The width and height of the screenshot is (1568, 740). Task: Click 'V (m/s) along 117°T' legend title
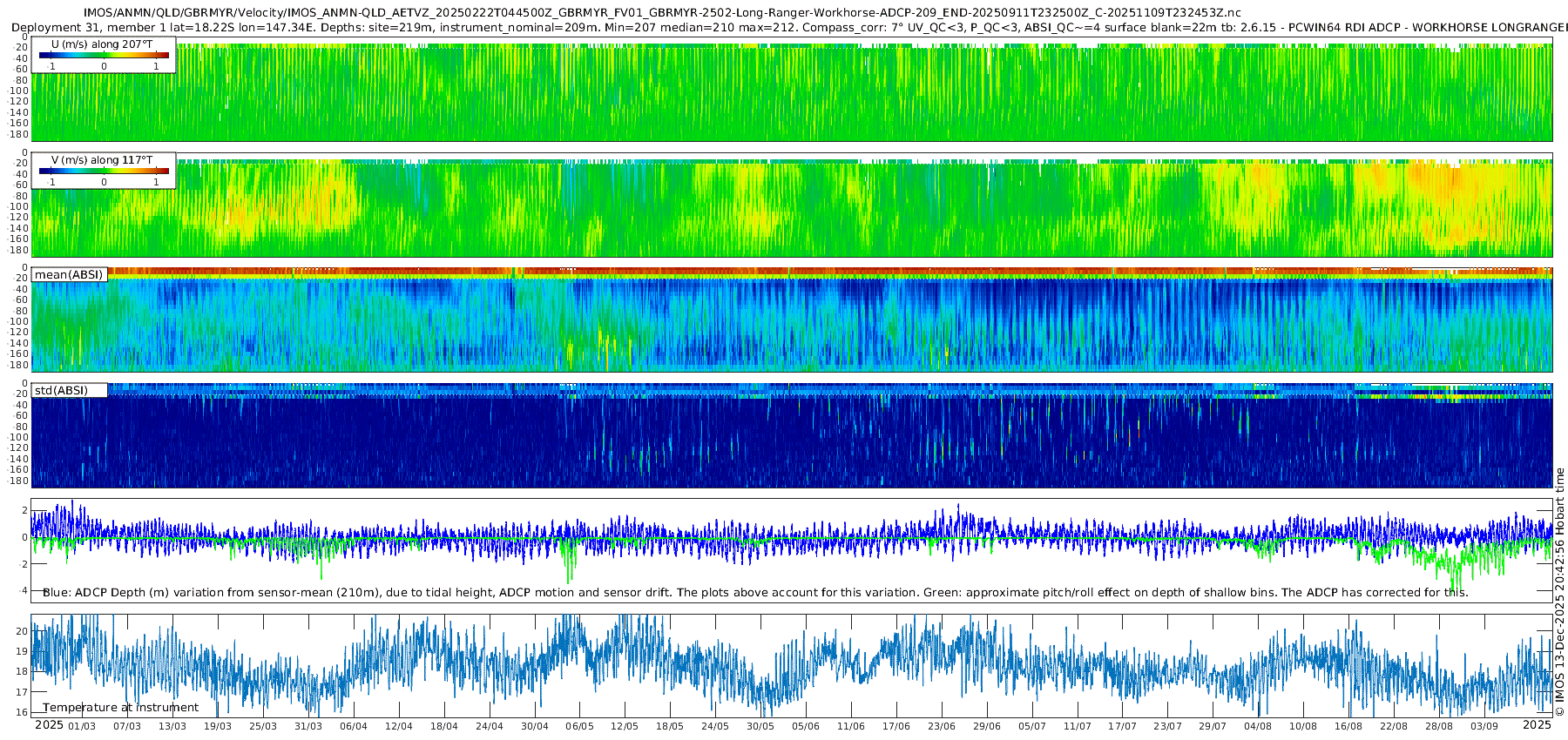coord(102,160)
